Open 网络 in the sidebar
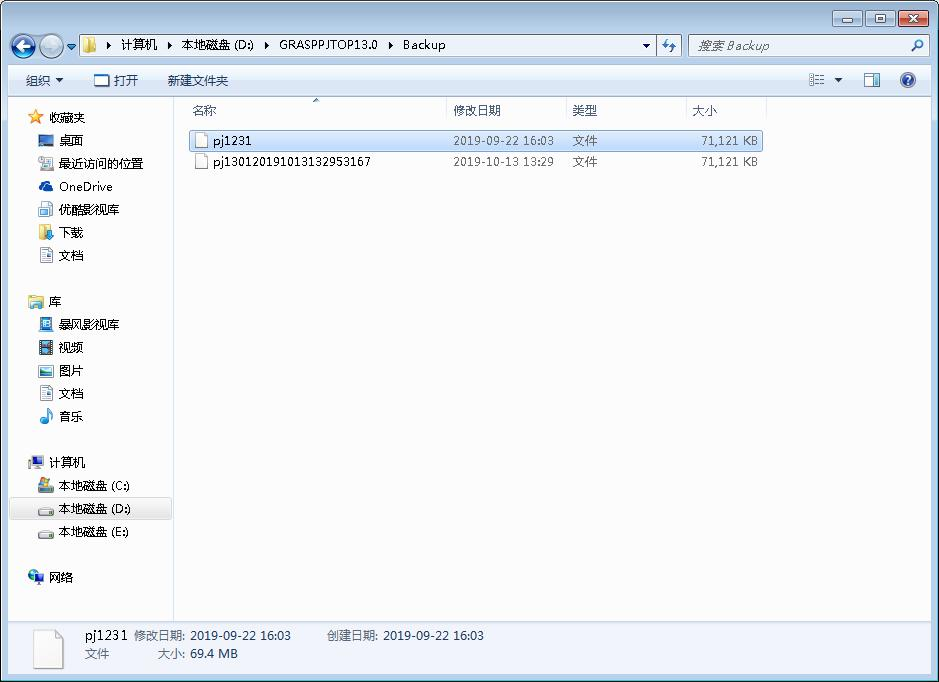The width and height of the screenshot is (939, 682). pos(61,578)
